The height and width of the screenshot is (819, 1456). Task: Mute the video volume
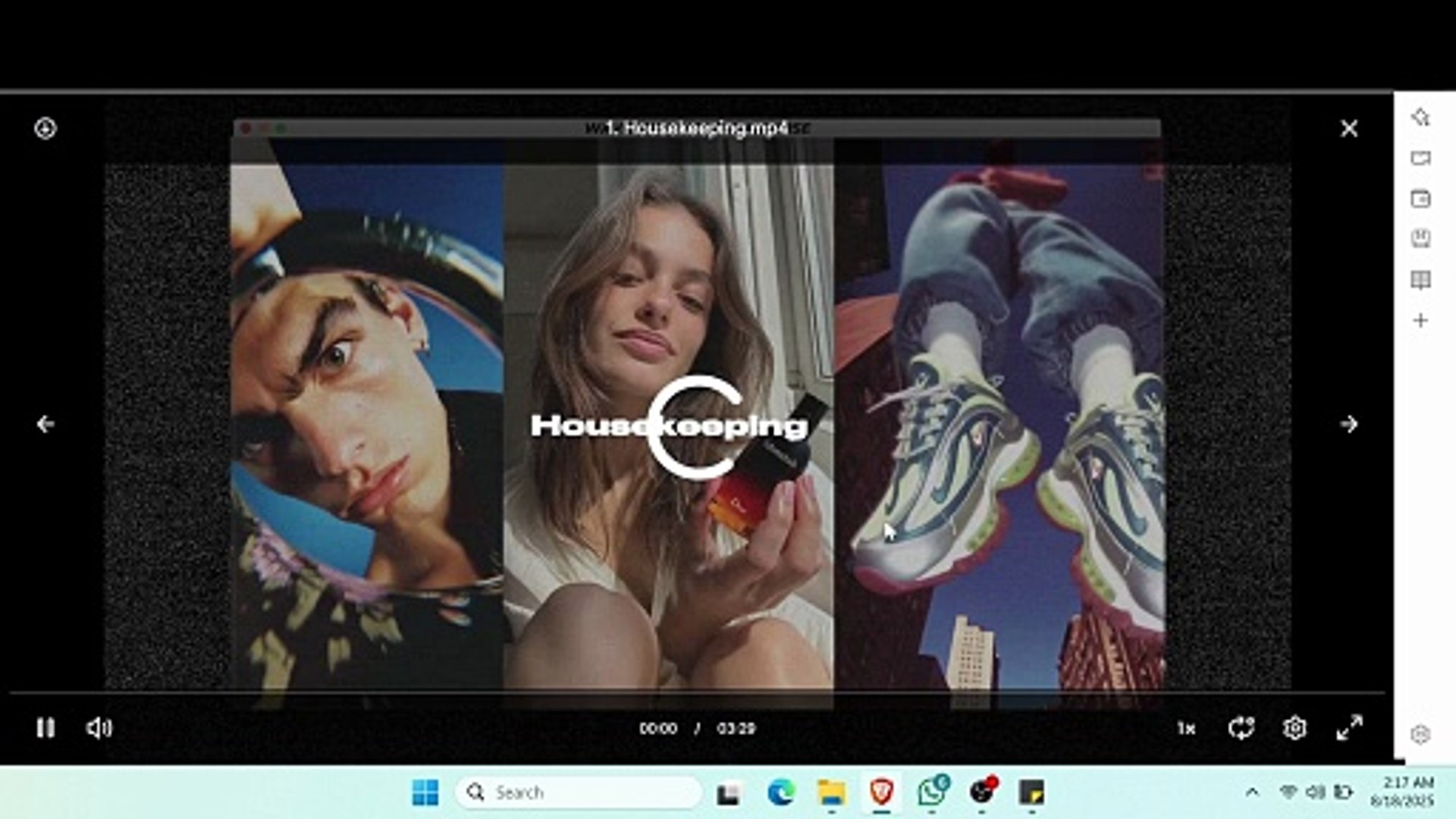tap(99, 728)
